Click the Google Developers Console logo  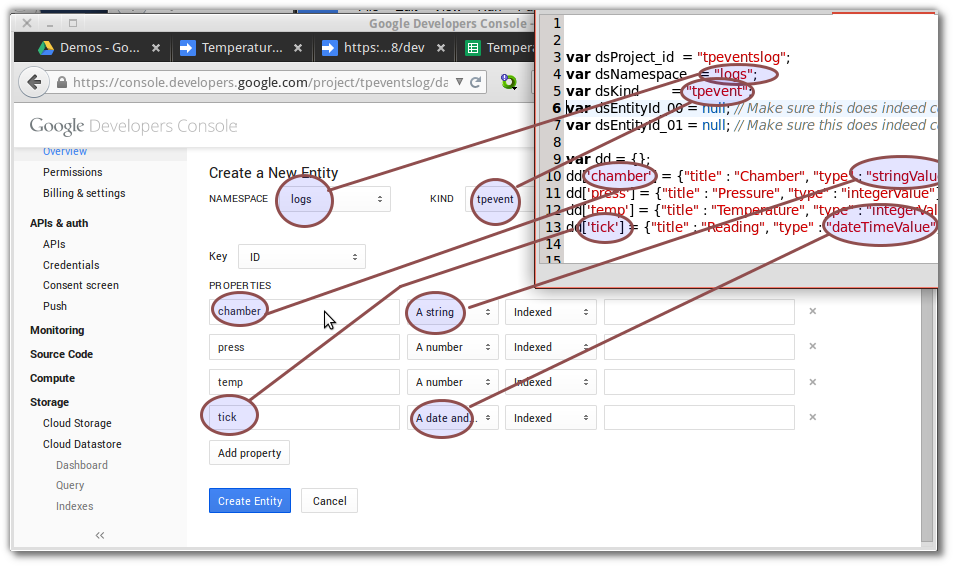133,126
